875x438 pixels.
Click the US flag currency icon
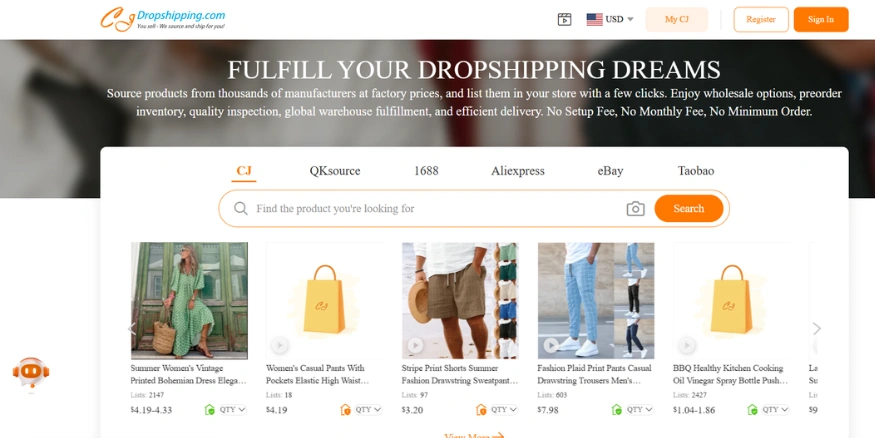tap(594, 20)
